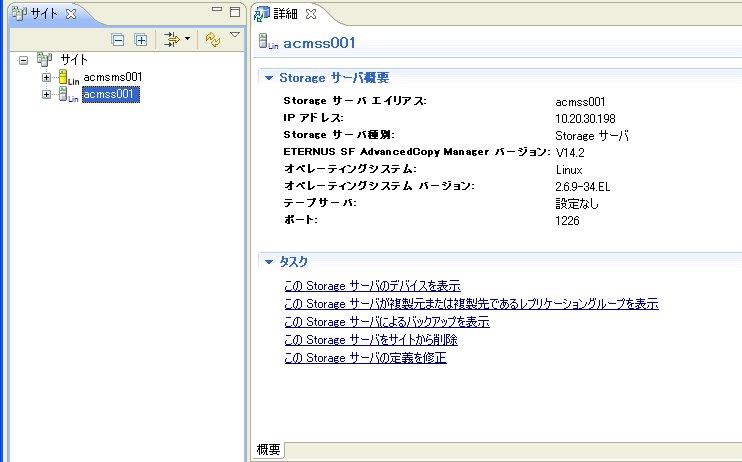Select acmsms001 in the site tree
The width and height of the screenshot is (742, 462).
pyautogui.click(x=113, y=77)
